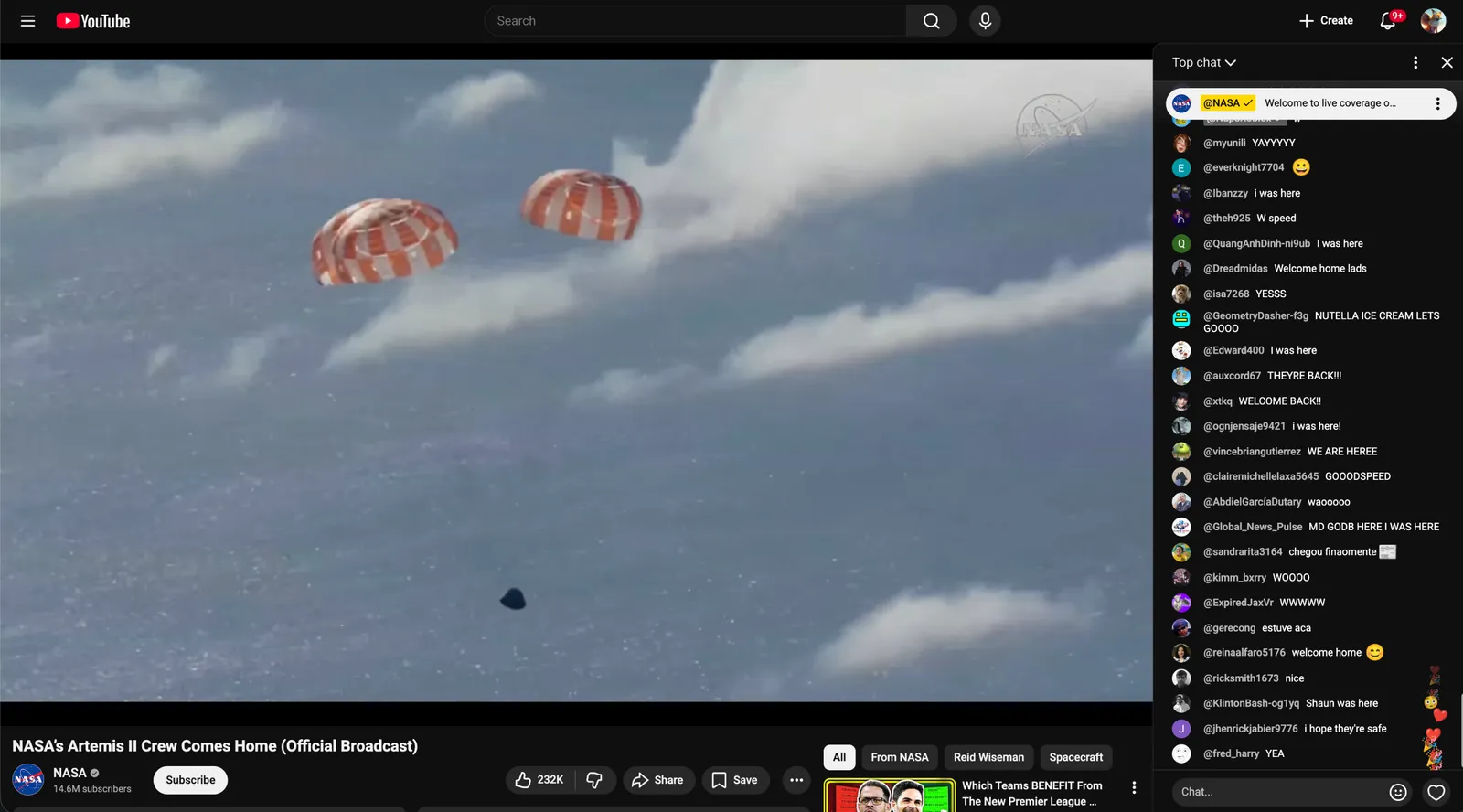Open more actions below the video
Viewport: 1463px width, 812px height.
pyautogui.click(x=796, y=780)
